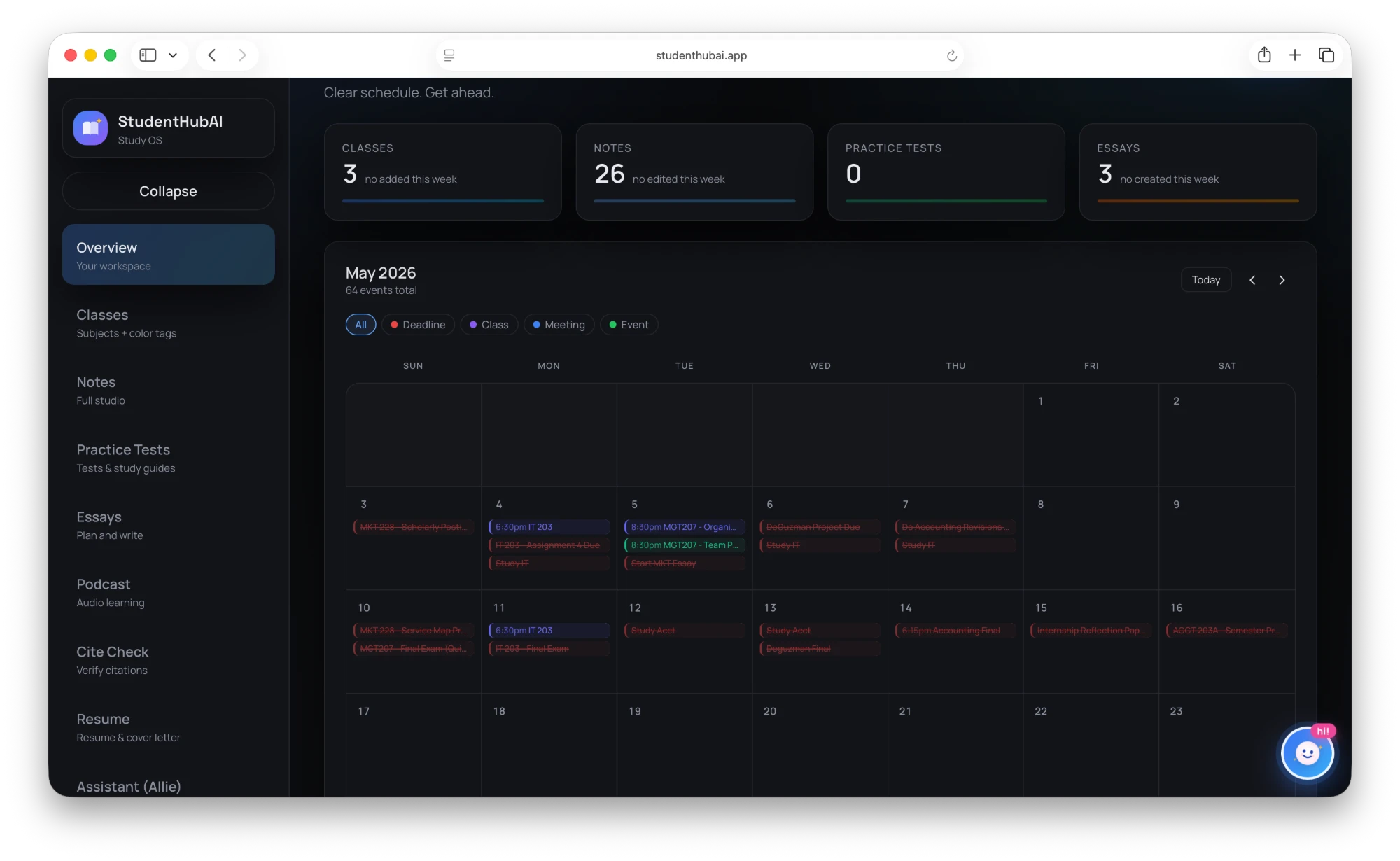1400x861 pixels.
Task: Open 8:30pm MGT207 - Organi... event on May 5
Action: 685,527
